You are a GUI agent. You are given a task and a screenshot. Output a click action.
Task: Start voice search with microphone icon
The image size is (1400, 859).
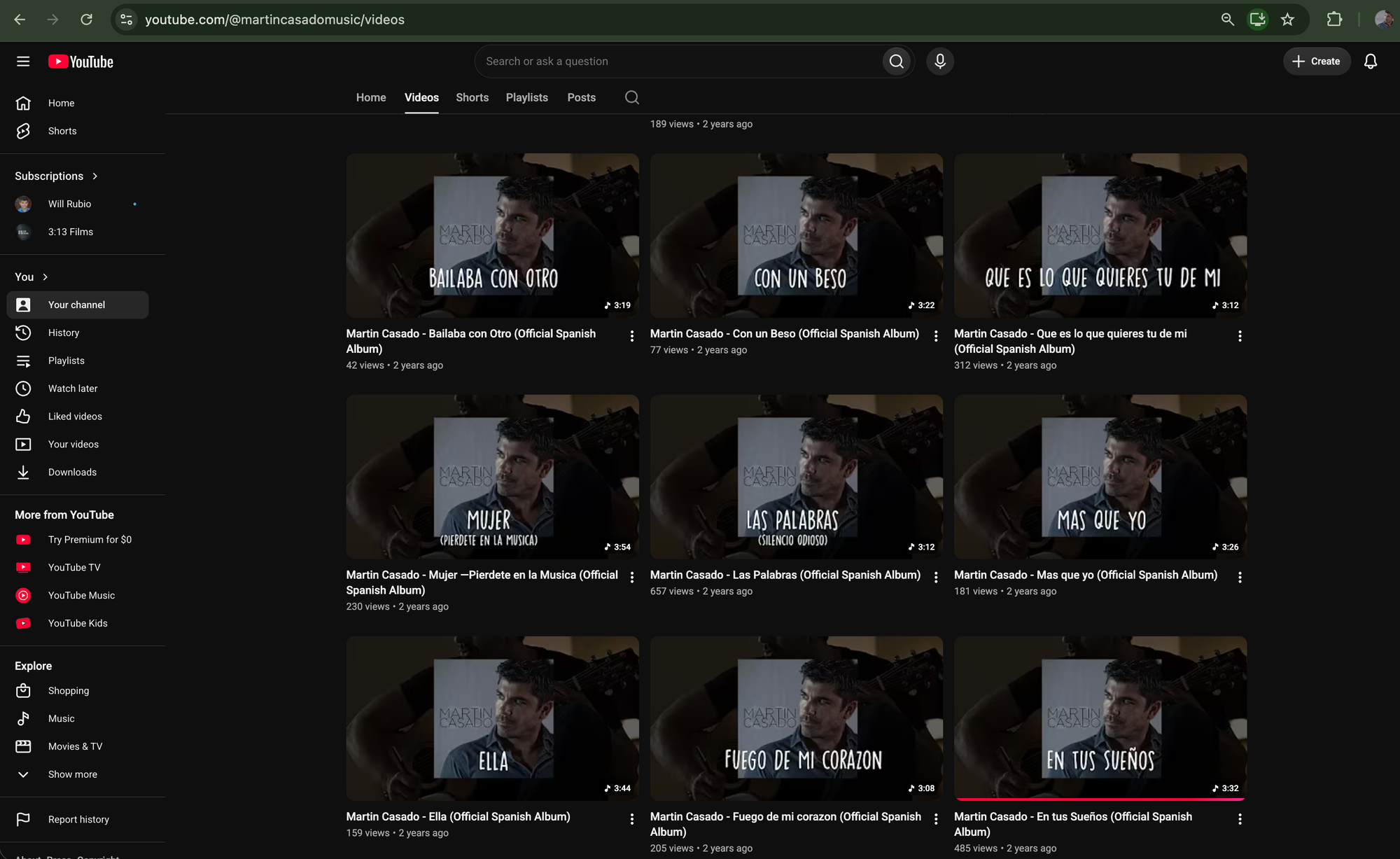coord(940,62)
